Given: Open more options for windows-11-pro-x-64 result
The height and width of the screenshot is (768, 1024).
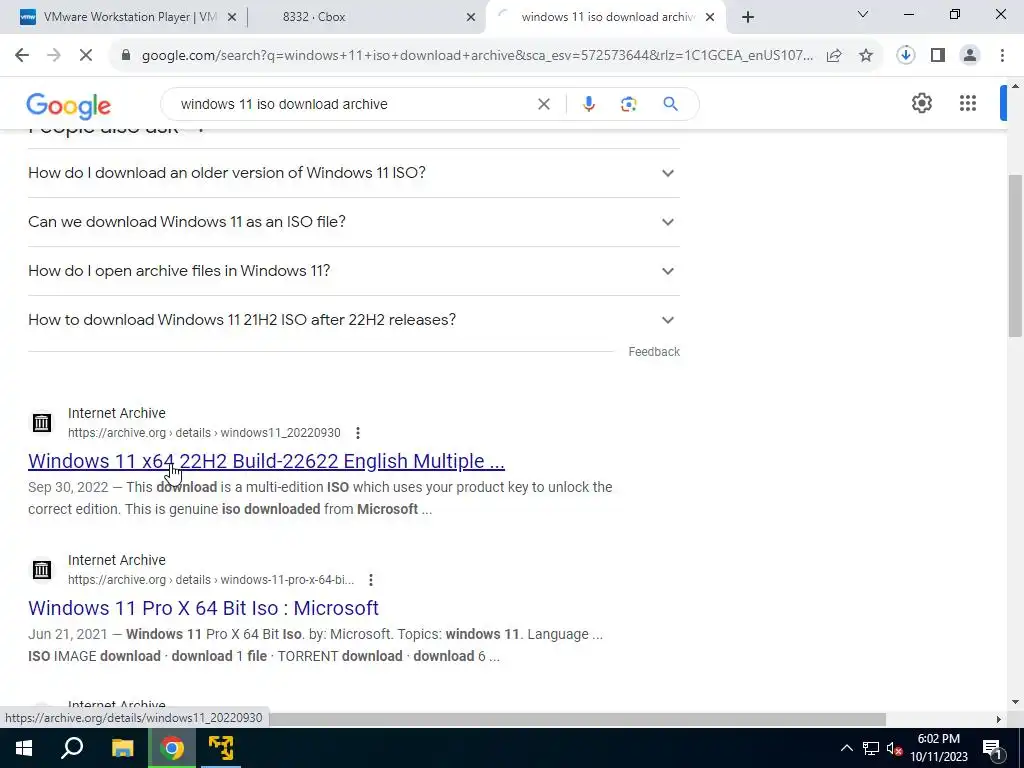Looking at the screenshot, I should pyautogui.click(x=370, y=580).
